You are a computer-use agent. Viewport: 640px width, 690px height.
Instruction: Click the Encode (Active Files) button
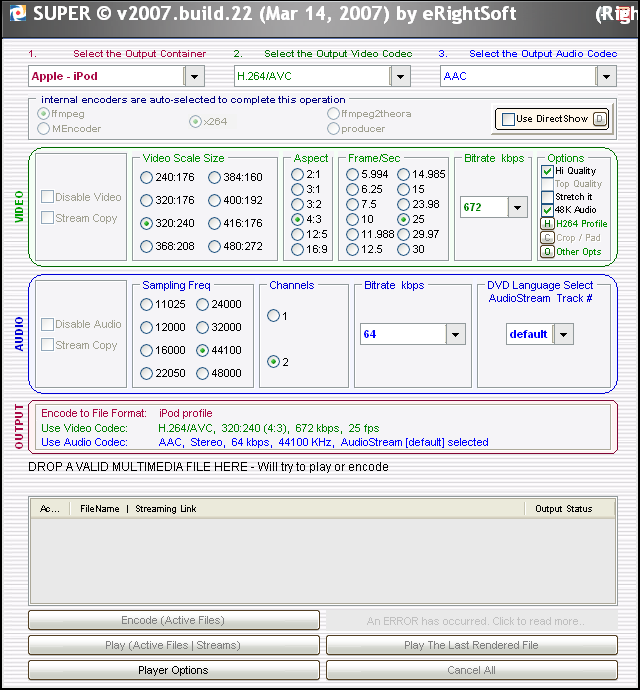pyautogui.click(x=174, y=620)
